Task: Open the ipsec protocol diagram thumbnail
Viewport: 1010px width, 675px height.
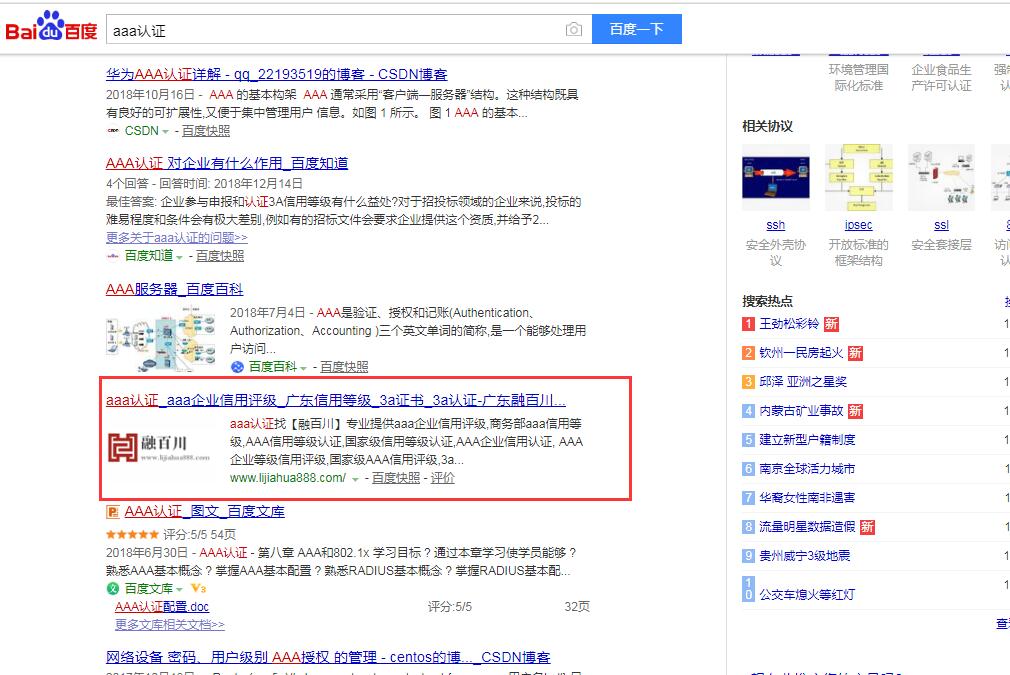Action: pyautogui.click(x=858, y=177)
